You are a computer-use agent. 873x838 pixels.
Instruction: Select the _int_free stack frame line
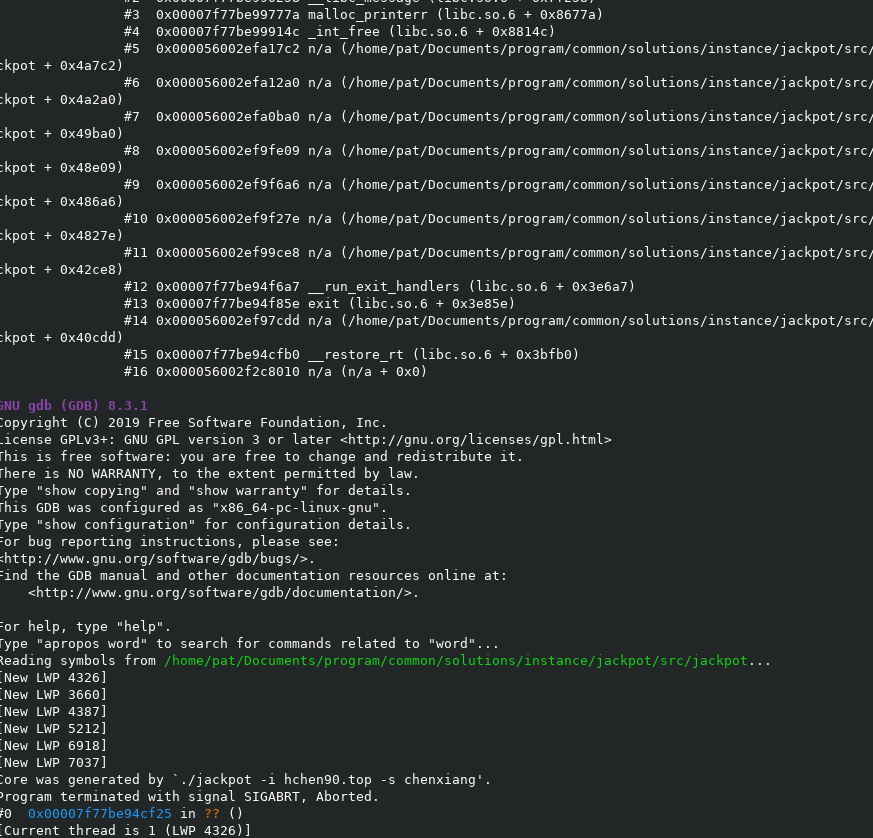point(340,31)
